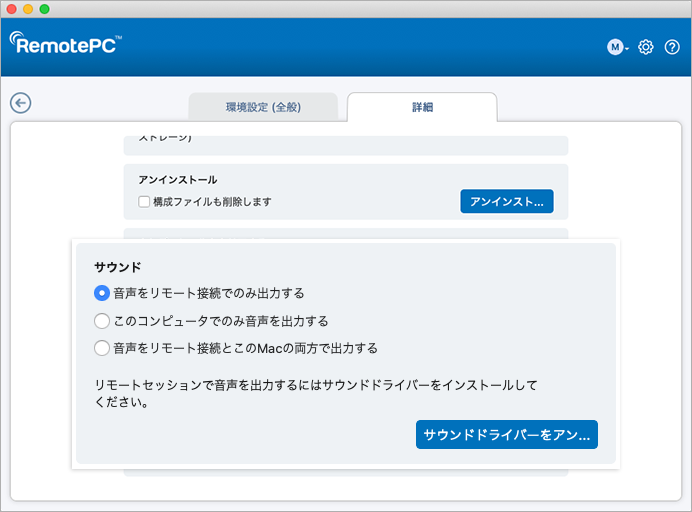Close the window with the red button
Image resolution: width=692 pixels, height=512 pixels.
10,9
